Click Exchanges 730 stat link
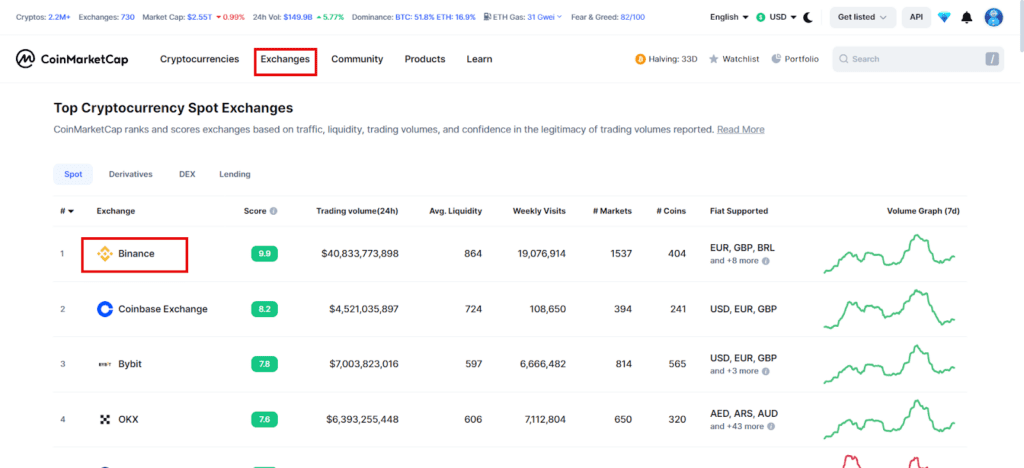This screenshot has height=468, width=1024. click(106, 17)
